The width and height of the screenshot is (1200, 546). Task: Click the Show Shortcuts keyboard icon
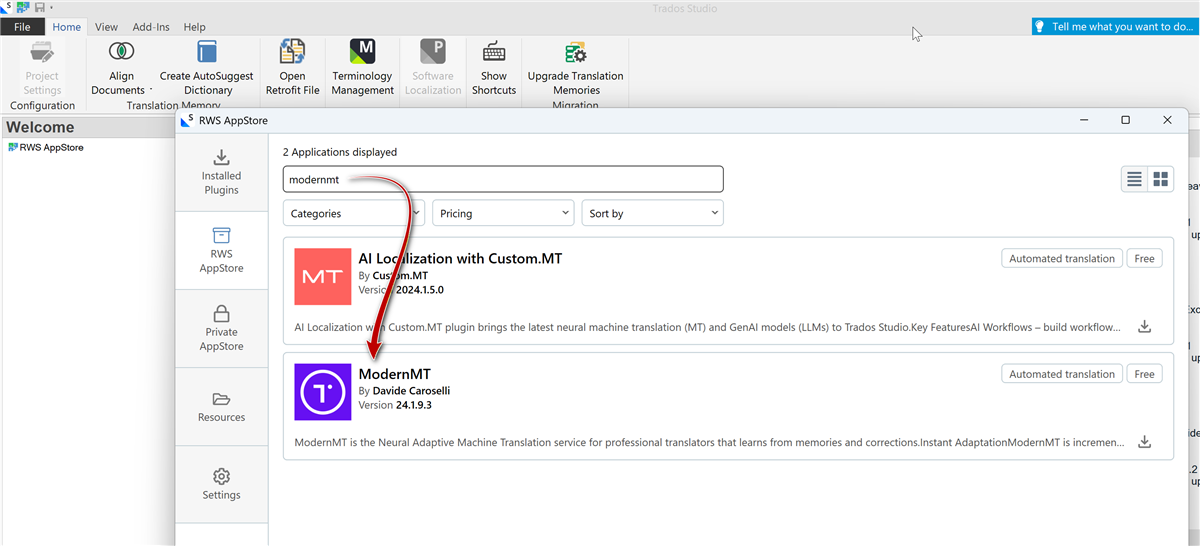tap(494, 52)
